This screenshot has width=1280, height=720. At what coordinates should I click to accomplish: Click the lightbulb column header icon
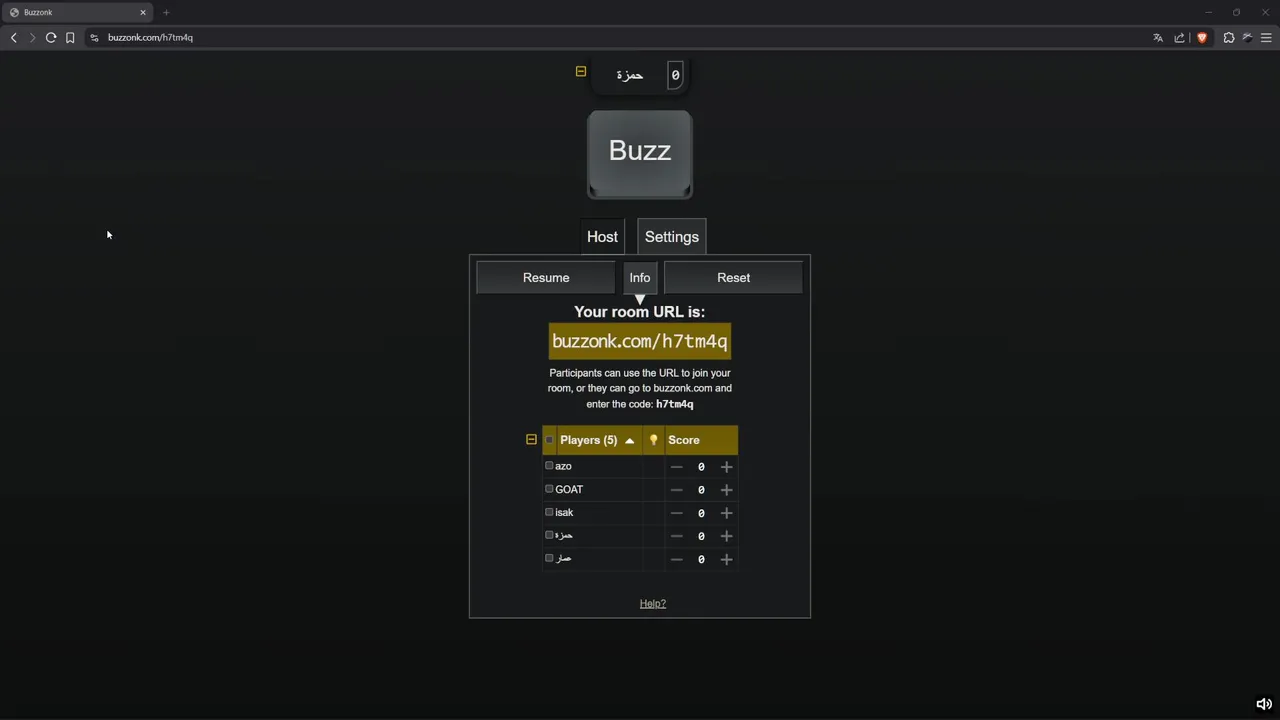coord(654,440)
